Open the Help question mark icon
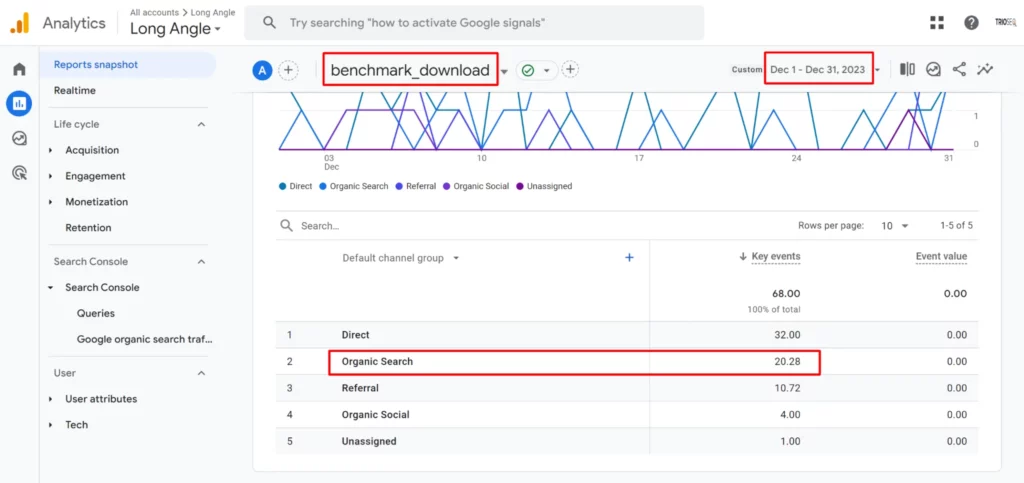 click(971, 23)
